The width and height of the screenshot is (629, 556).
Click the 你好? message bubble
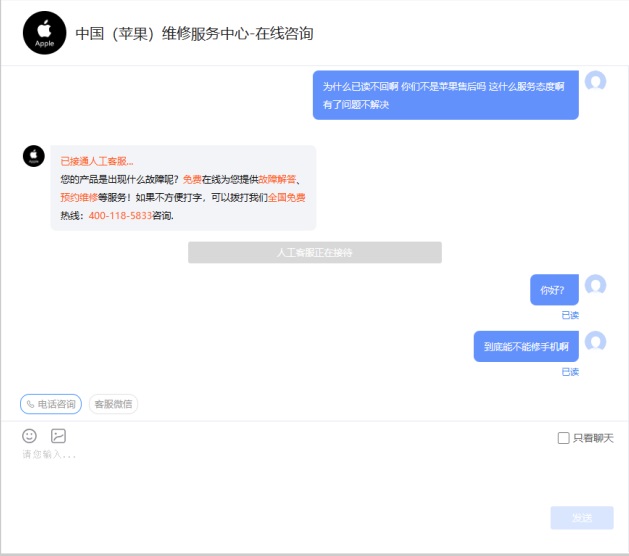553,291
